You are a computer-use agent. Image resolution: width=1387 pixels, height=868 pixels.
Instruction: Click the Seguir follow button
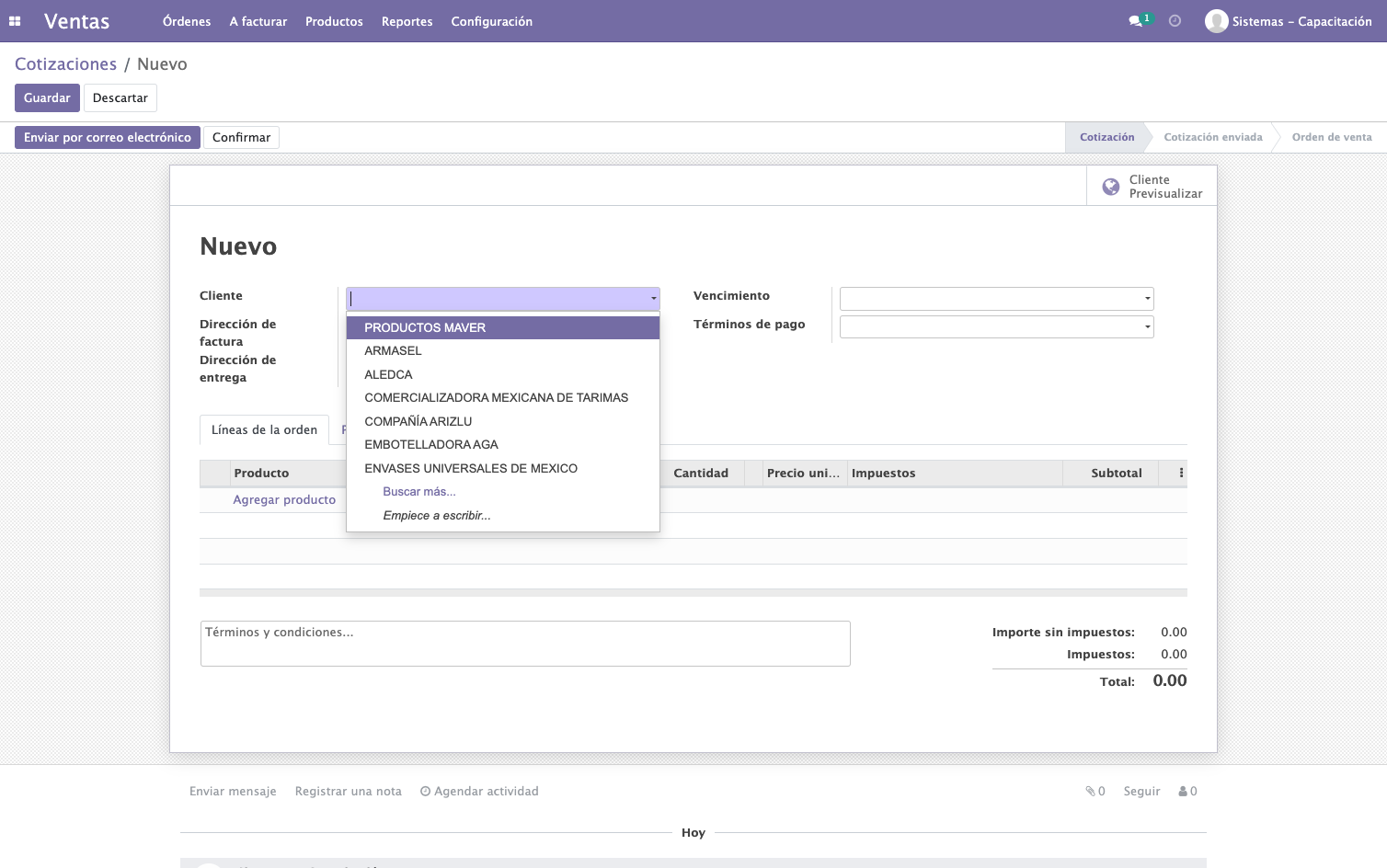click(x=1141, y=791)
